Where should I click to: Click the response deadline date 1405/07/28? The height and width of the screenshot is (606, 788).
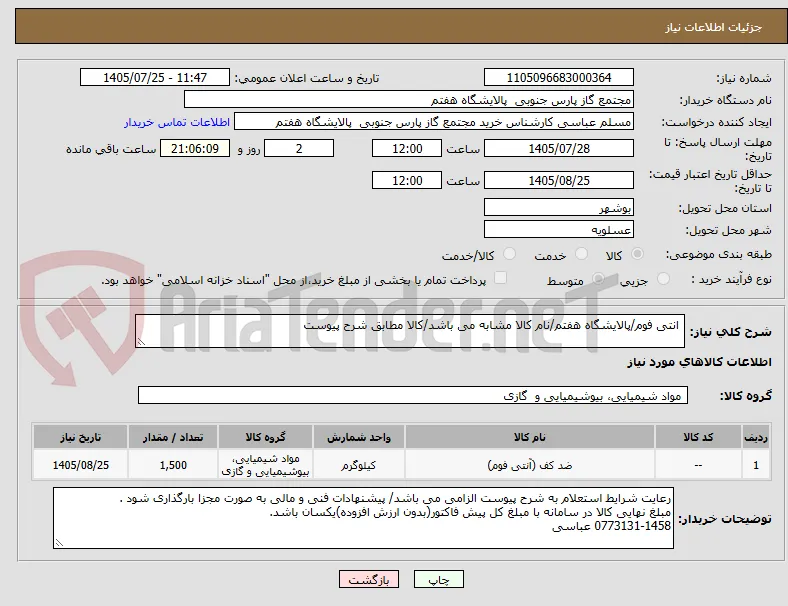(558, 149)
